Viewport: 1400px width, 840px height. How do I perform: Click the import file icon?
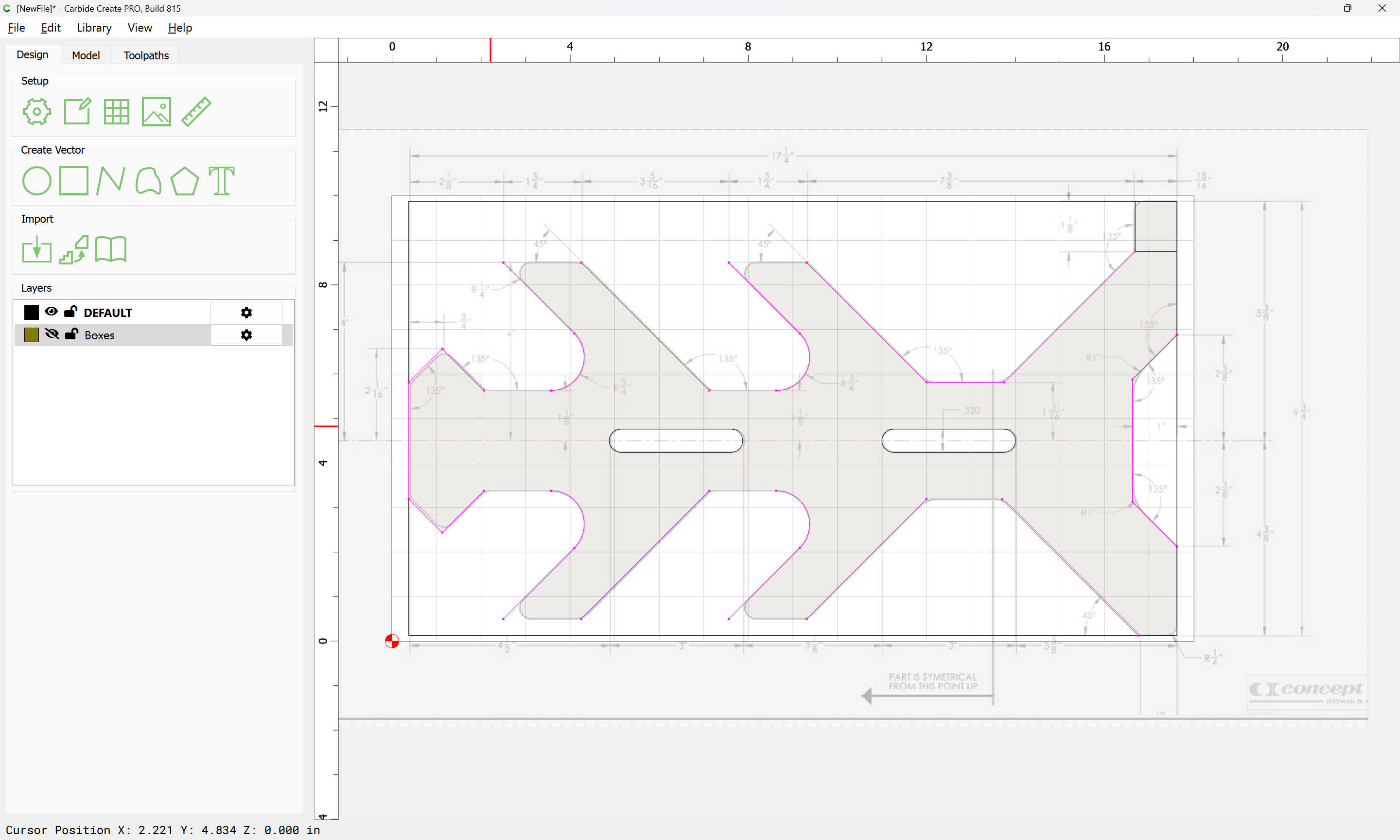pyautogui.click(x=37, y=250)
